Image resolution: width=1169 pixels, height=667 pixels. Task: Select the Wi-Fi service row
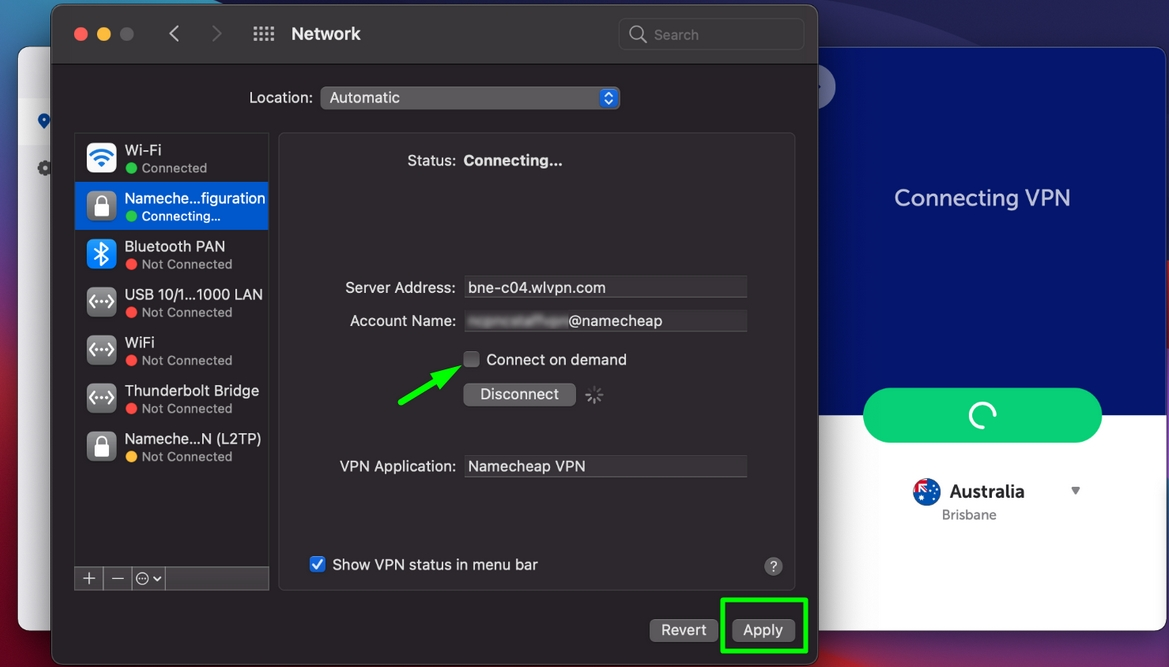[171, 158]
